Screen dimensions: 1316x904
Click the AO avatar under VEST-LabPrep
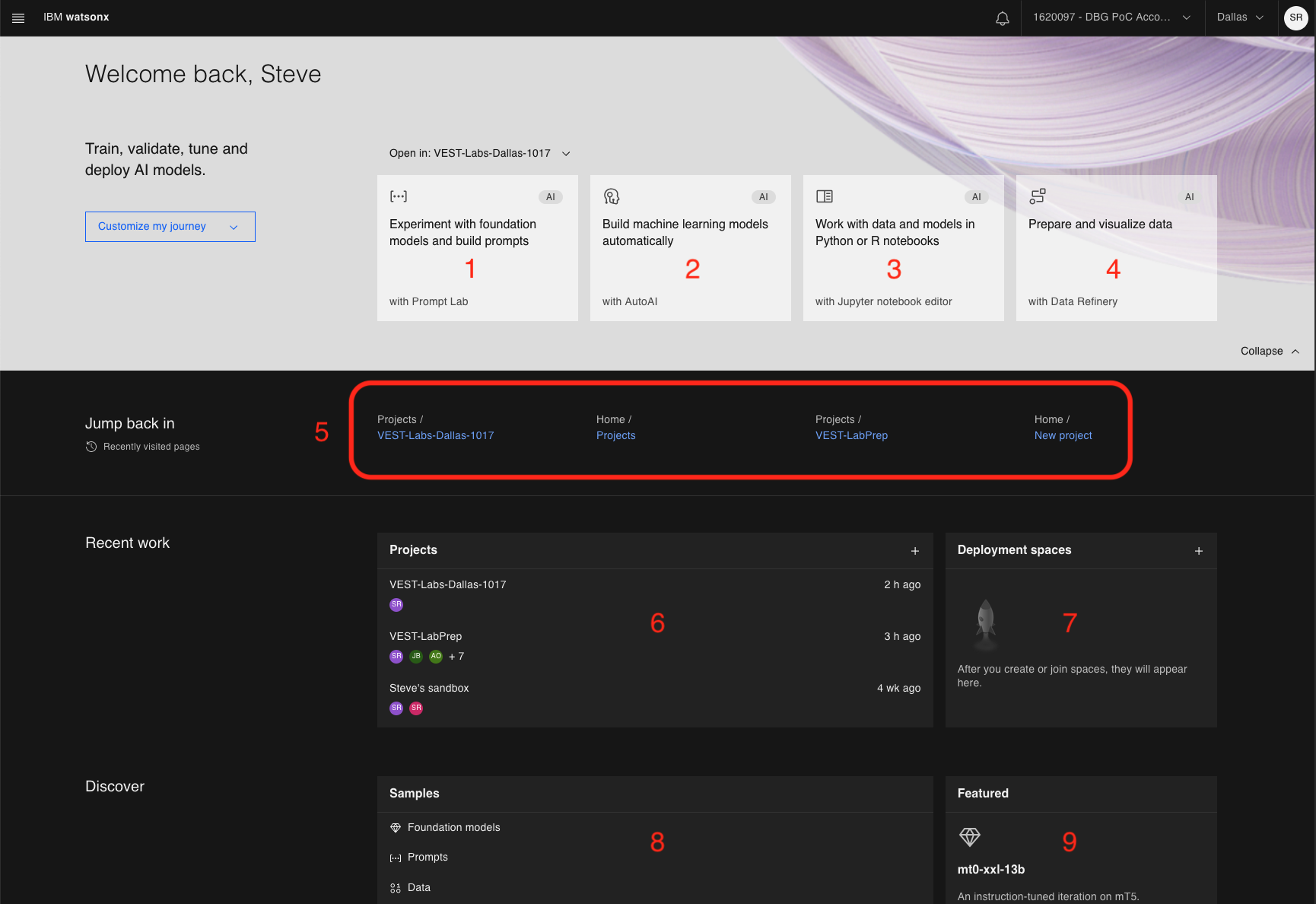[x=436, y=657]
